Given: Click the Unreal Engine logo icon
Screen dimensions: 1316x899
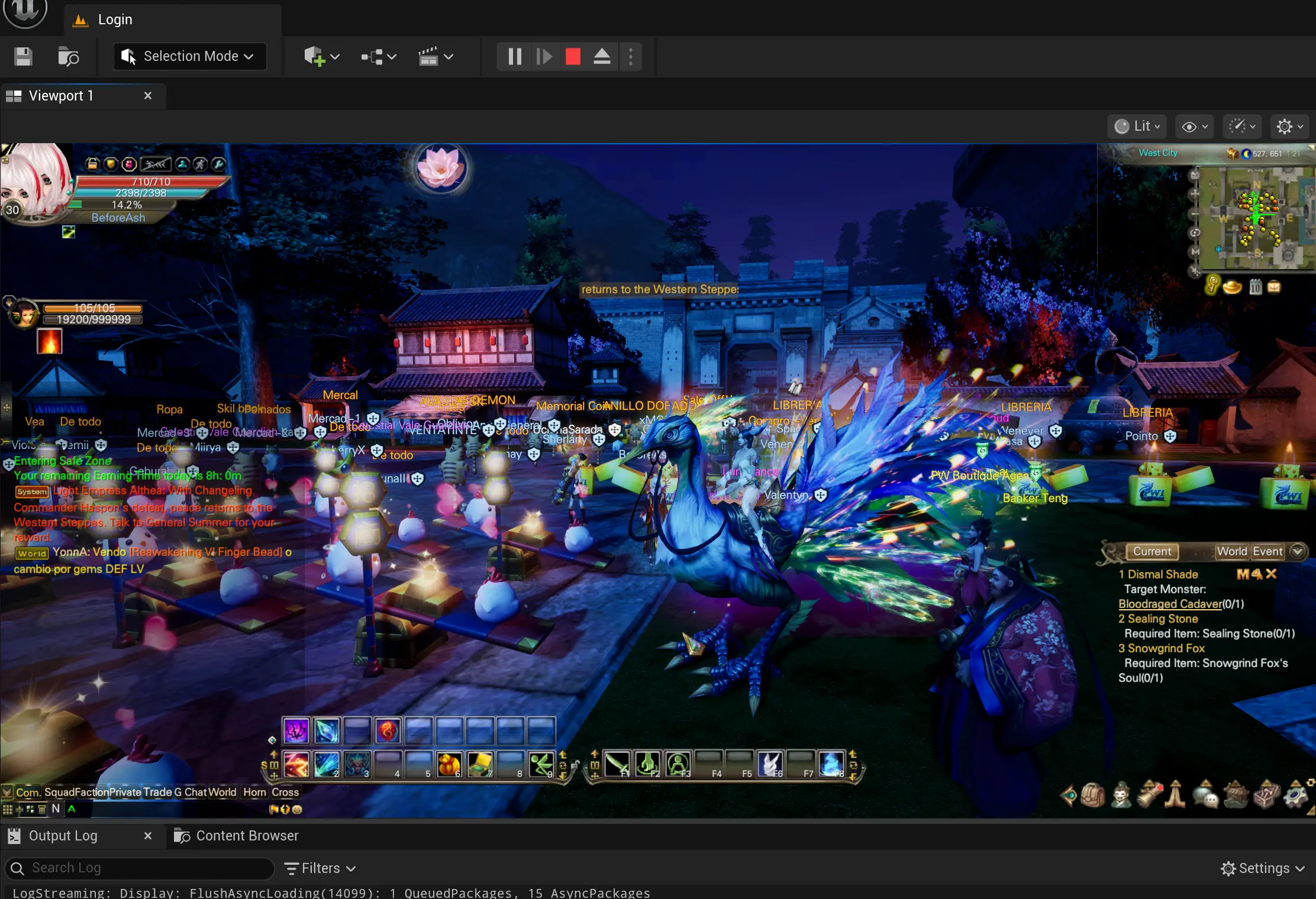Looking at the screenshot, I should click(x=25, y=12).
